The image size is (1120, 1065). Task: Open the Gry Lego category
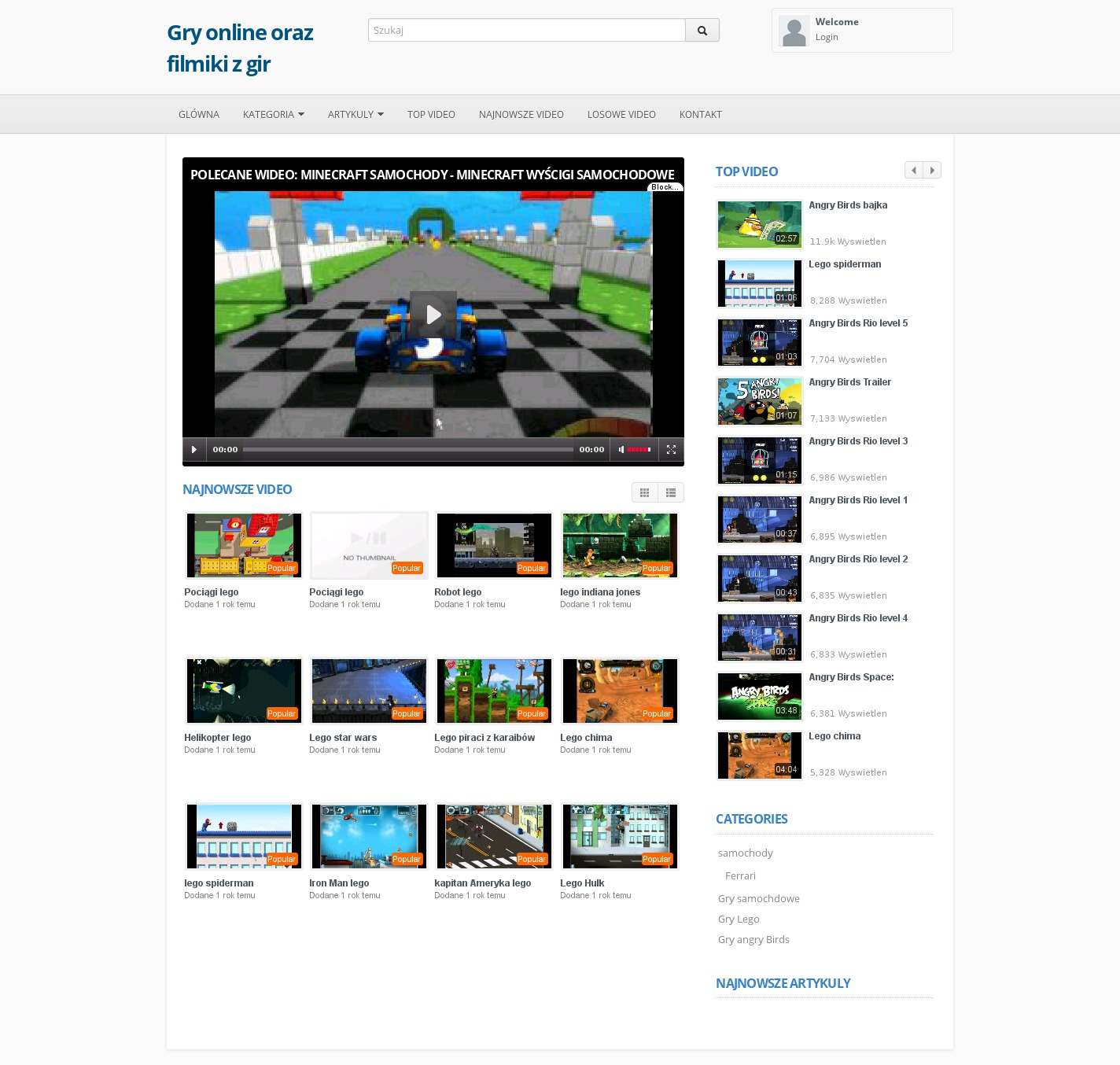click(x=739, y=919)
